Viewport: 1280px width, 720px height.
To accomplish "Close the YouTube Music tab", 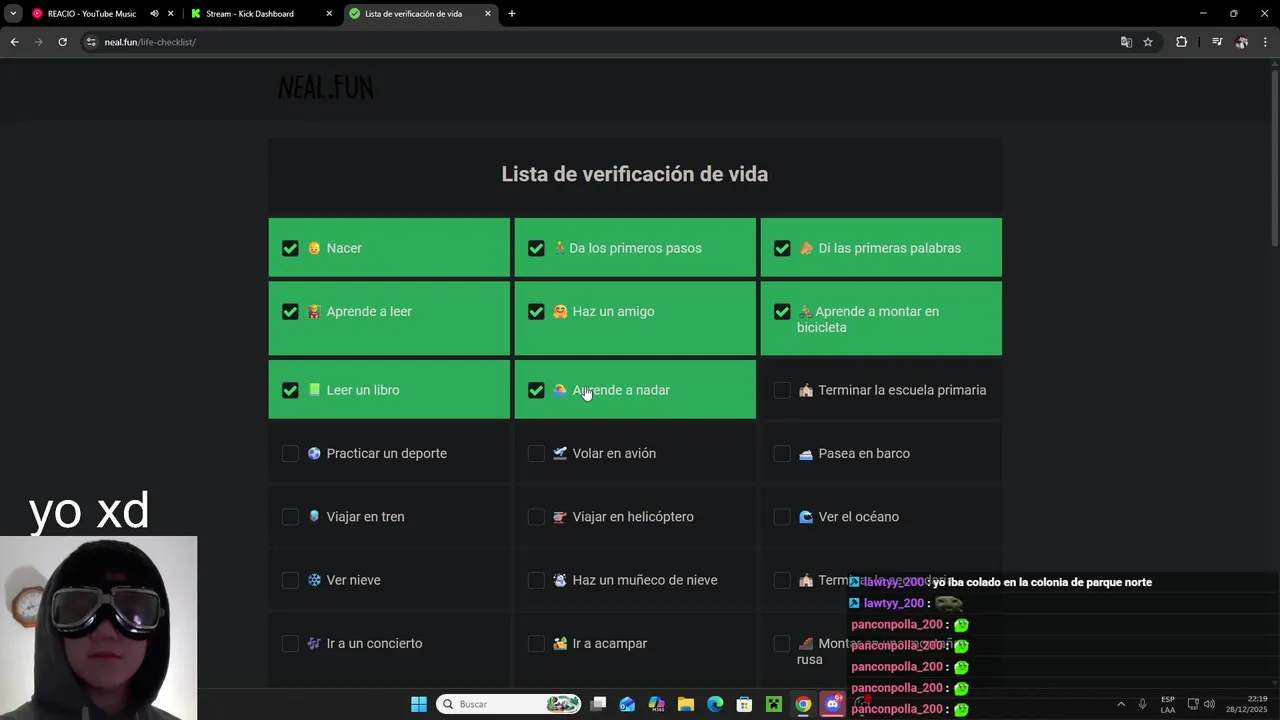I will (x=171, y=14).
